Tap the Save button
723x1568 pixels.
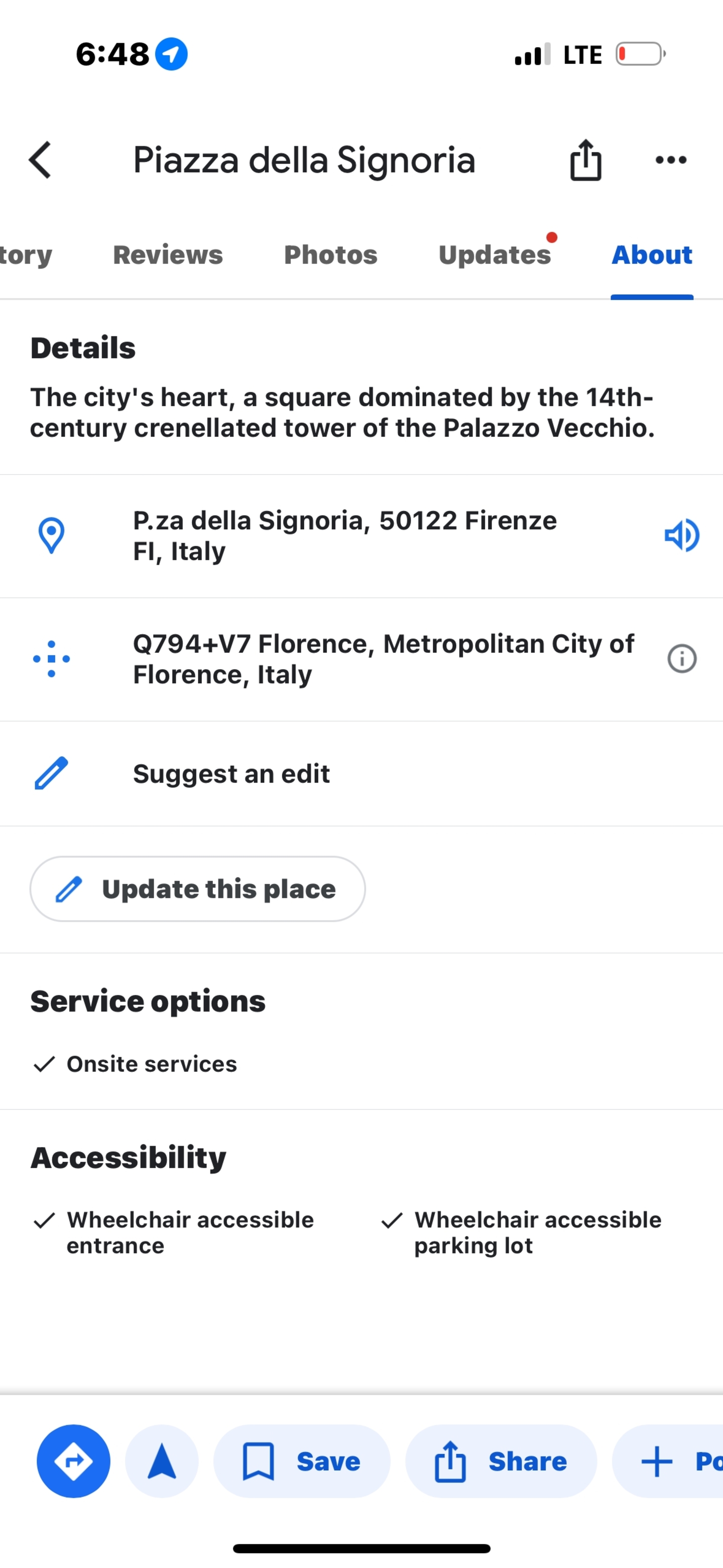(302, 1461)
